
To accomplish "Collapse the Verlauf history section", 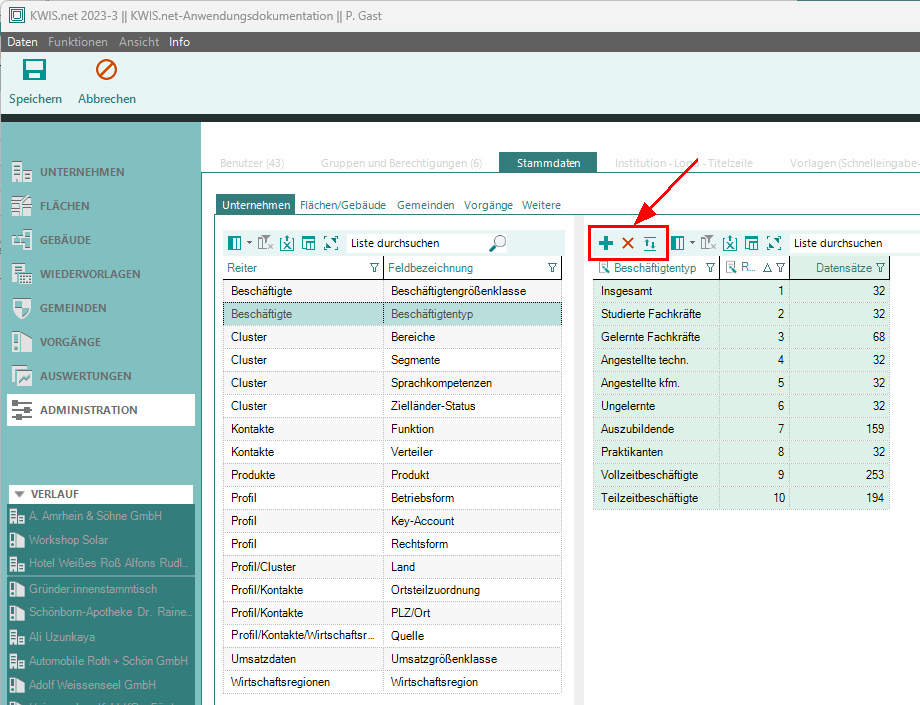I will click(19, 494).
